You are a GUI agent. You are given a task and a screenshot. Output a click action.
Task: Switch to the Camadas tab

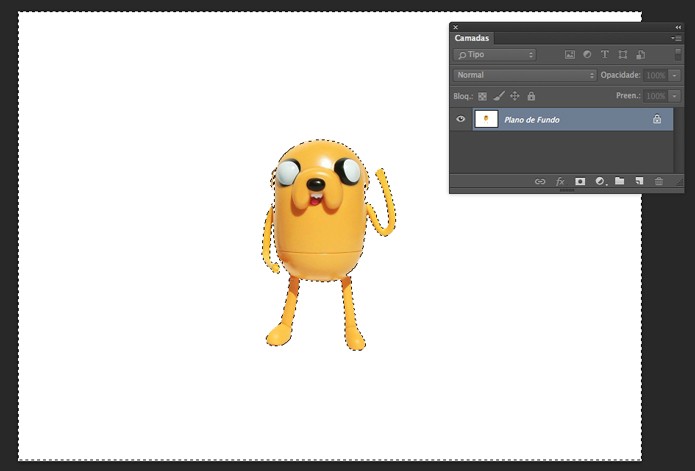point(472,38)
